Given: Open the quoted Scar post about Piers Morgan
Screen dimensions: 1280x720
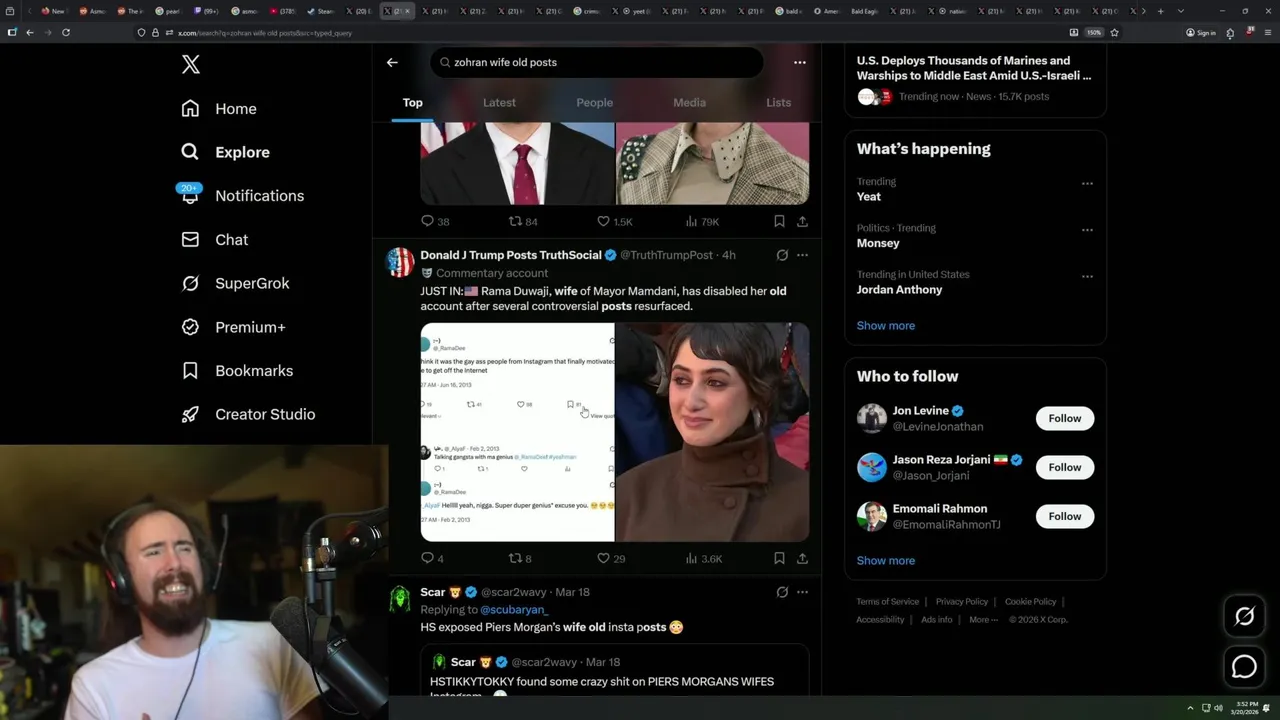Looking at the screenshot, I should 614,671.
